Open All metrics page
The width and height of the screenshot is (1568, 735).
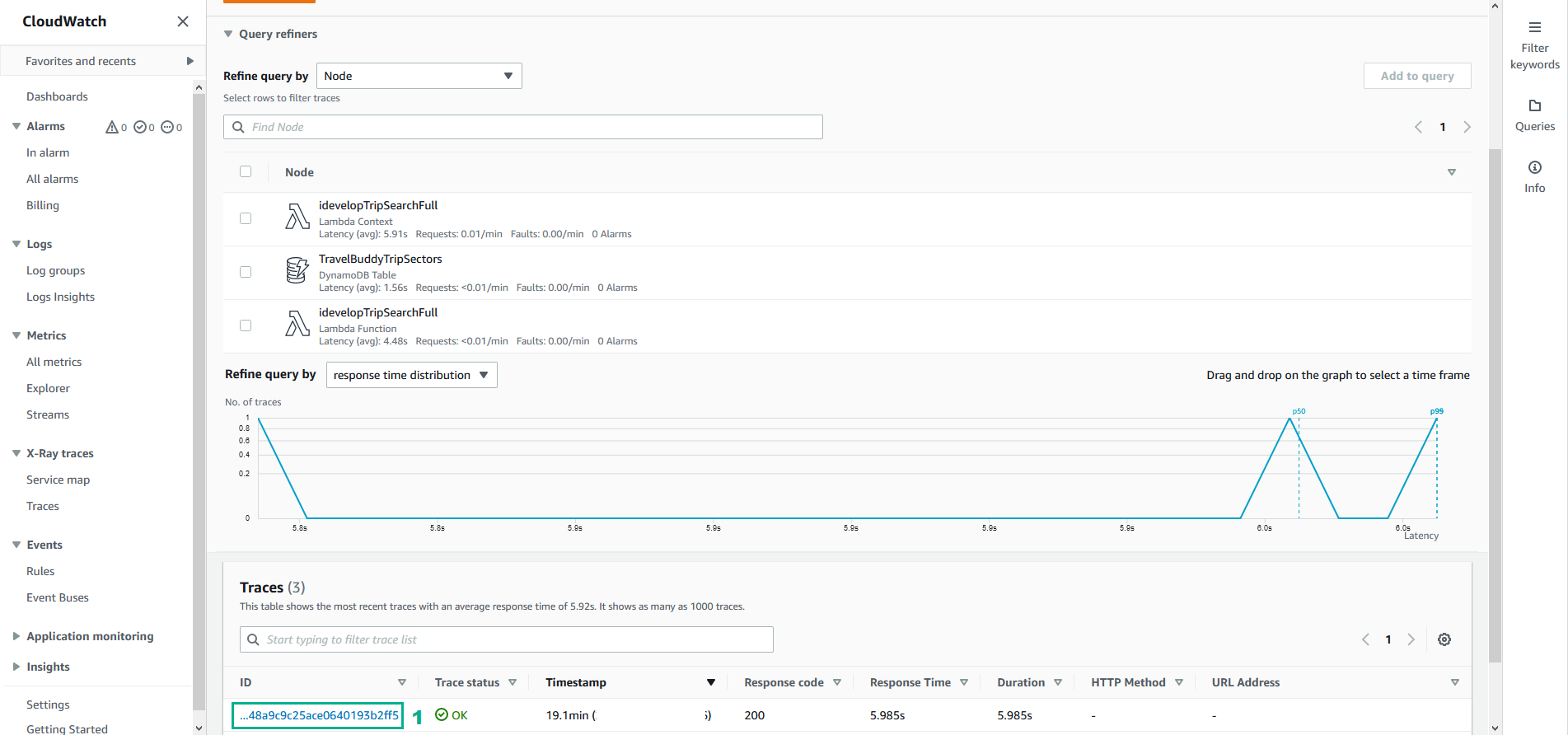click(54, 362)
